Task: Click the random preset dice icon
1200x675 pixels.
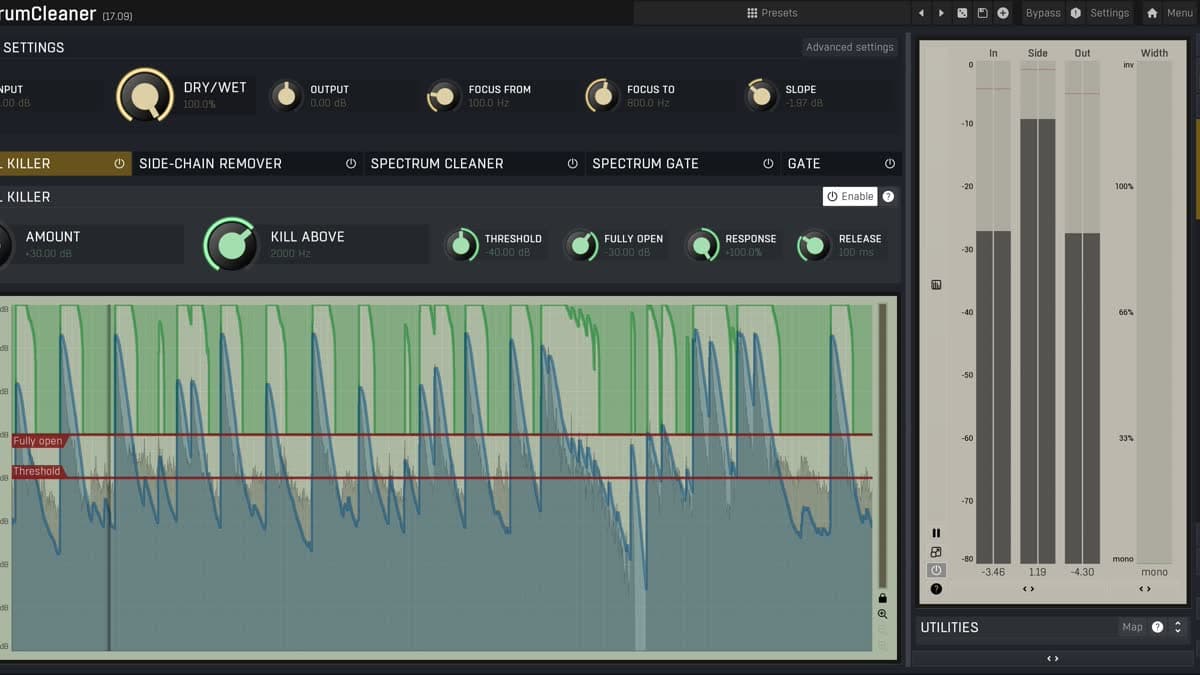Action: click(962, 13)
